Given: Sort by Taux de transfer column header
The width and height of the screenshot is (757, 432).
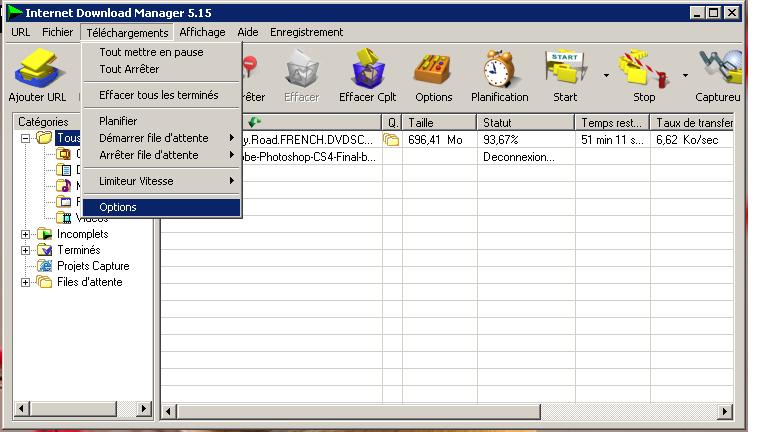Looking at the screenshot, I should pyautogui.click(x=692, y=123).
